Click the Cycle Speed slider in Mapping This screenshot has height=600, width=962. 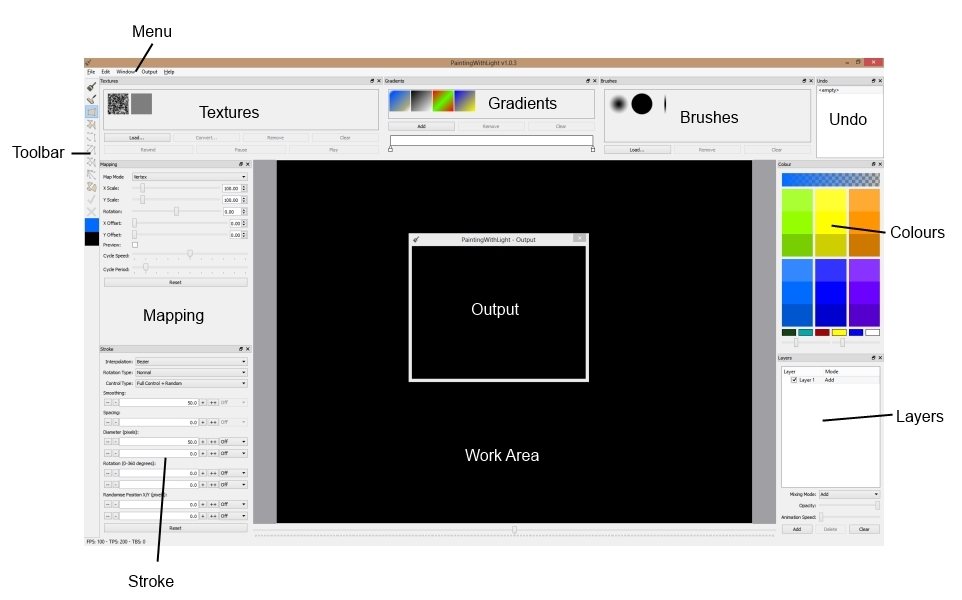(190, 254)
